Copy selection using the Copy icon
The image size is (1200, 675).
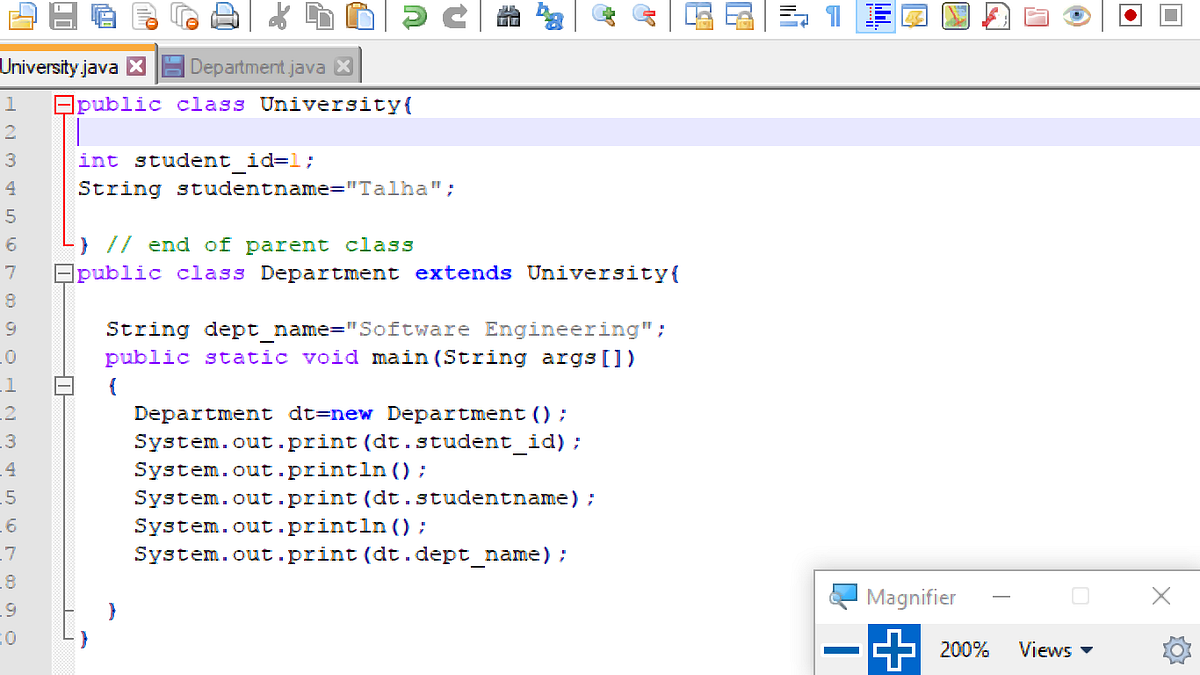319,15
